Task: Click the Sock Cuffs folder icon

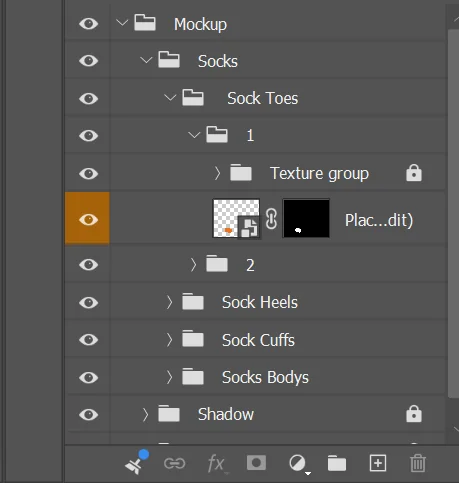Action: [x=193, y=339]
